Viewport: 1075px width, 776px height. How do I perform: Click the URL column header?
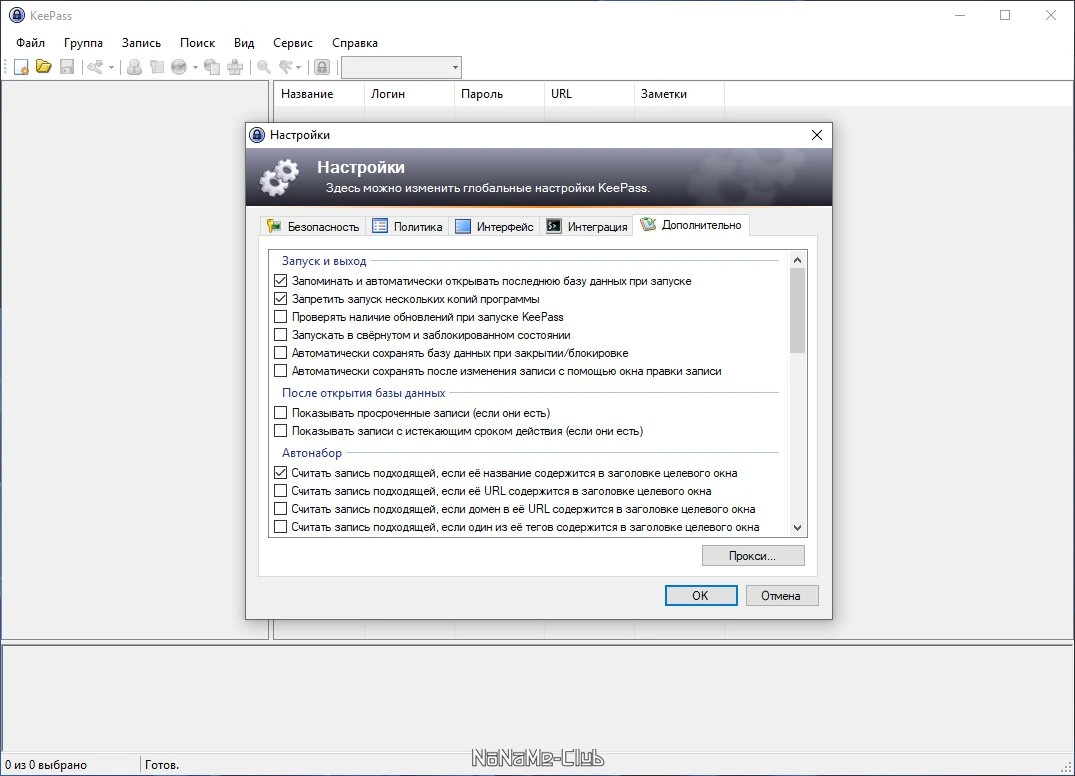point(589,94)
